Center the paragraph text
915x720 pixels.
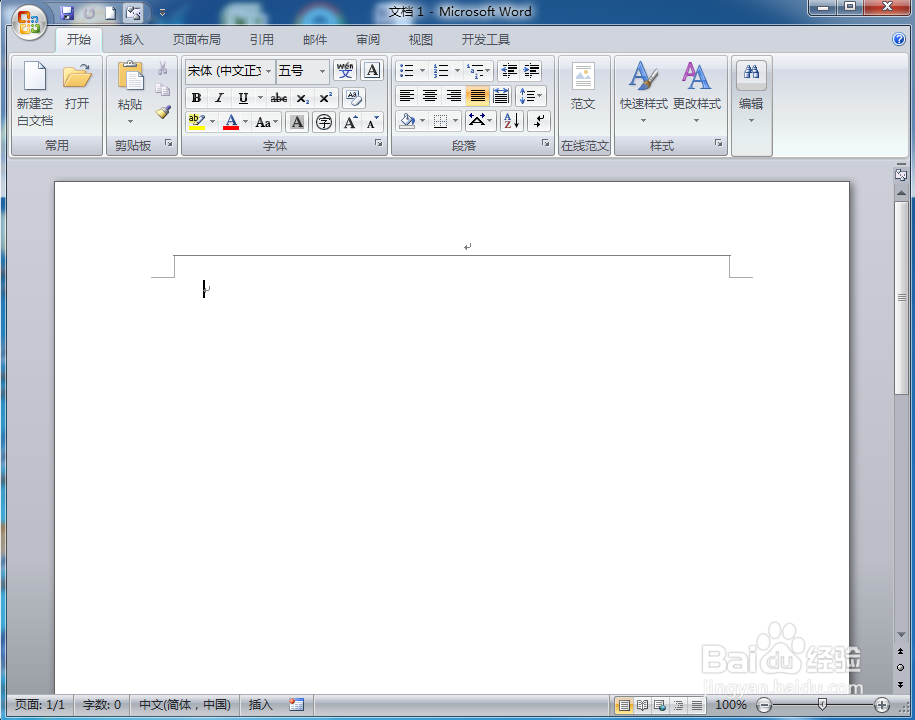(430, 96)
